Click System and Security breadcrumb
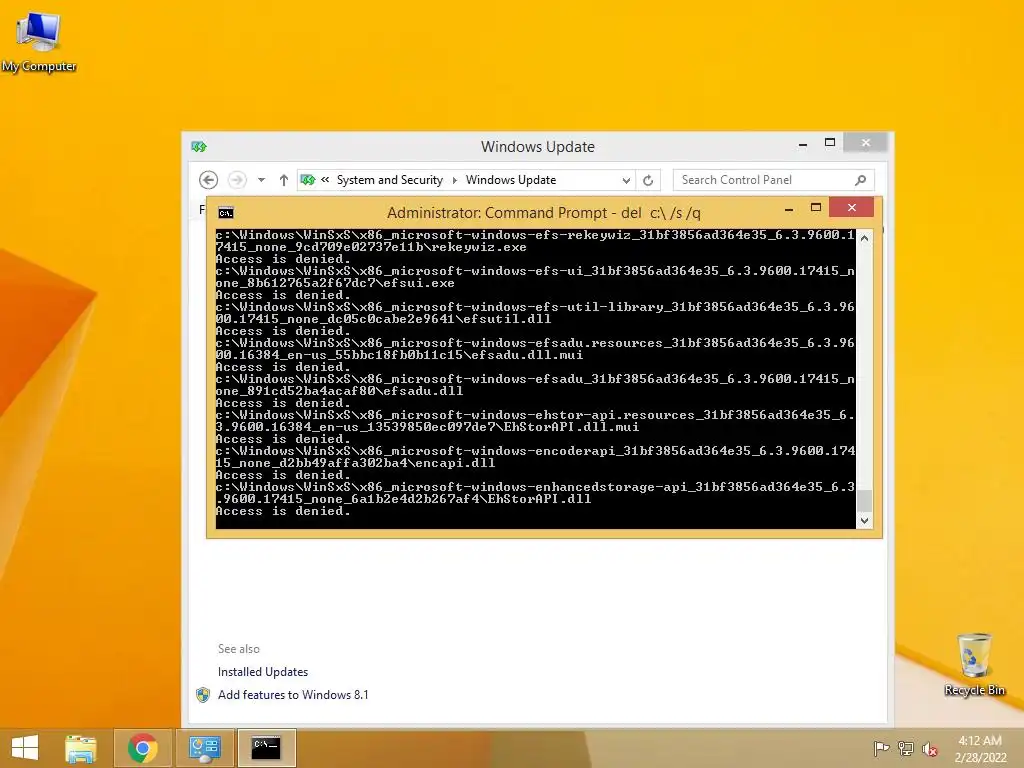Image resolution: width=1024 pixels, height=768 pixels. [x=389, y=180]
